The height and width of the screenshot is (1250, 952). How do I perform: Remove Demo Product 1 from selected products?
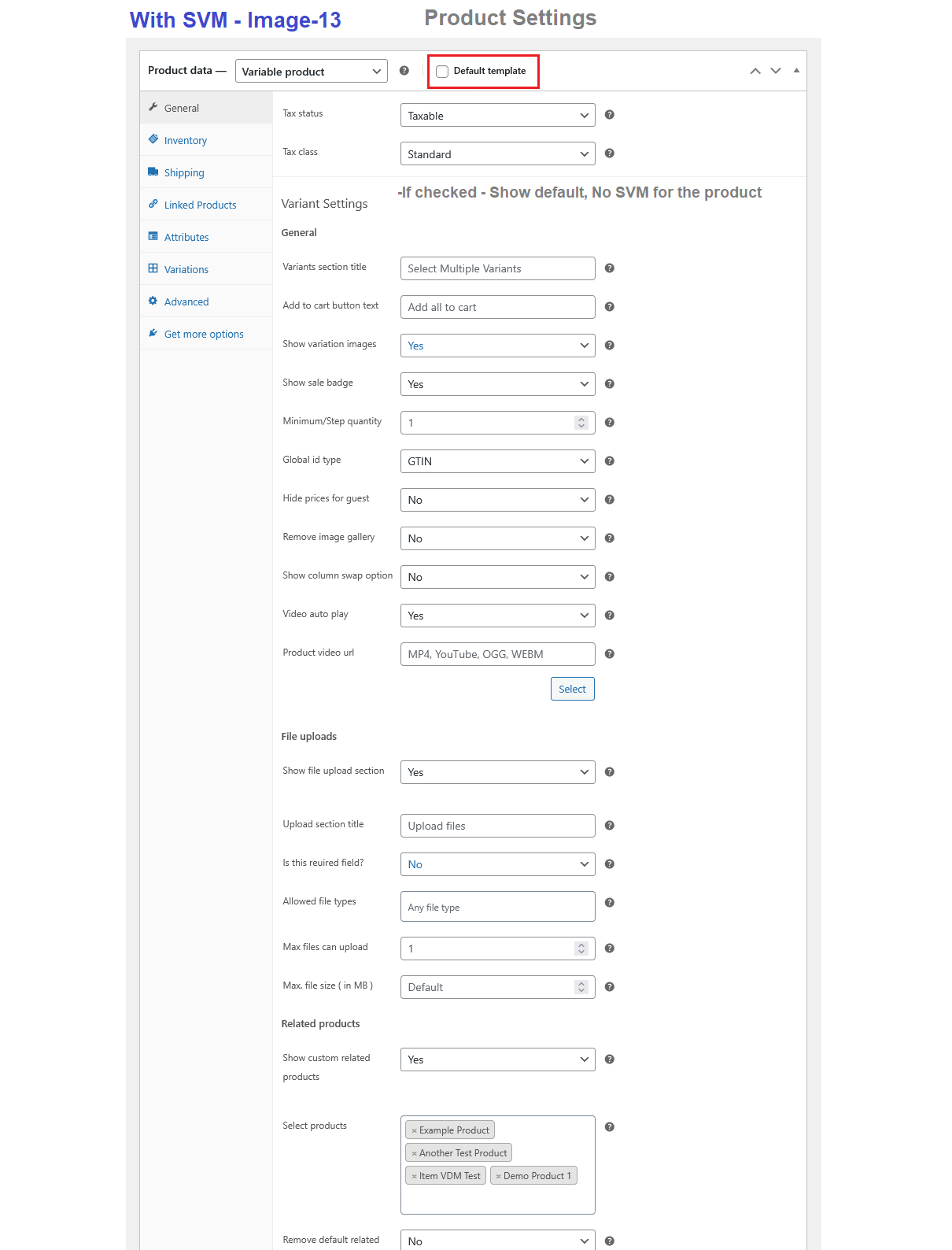[x=498, y=1176]
